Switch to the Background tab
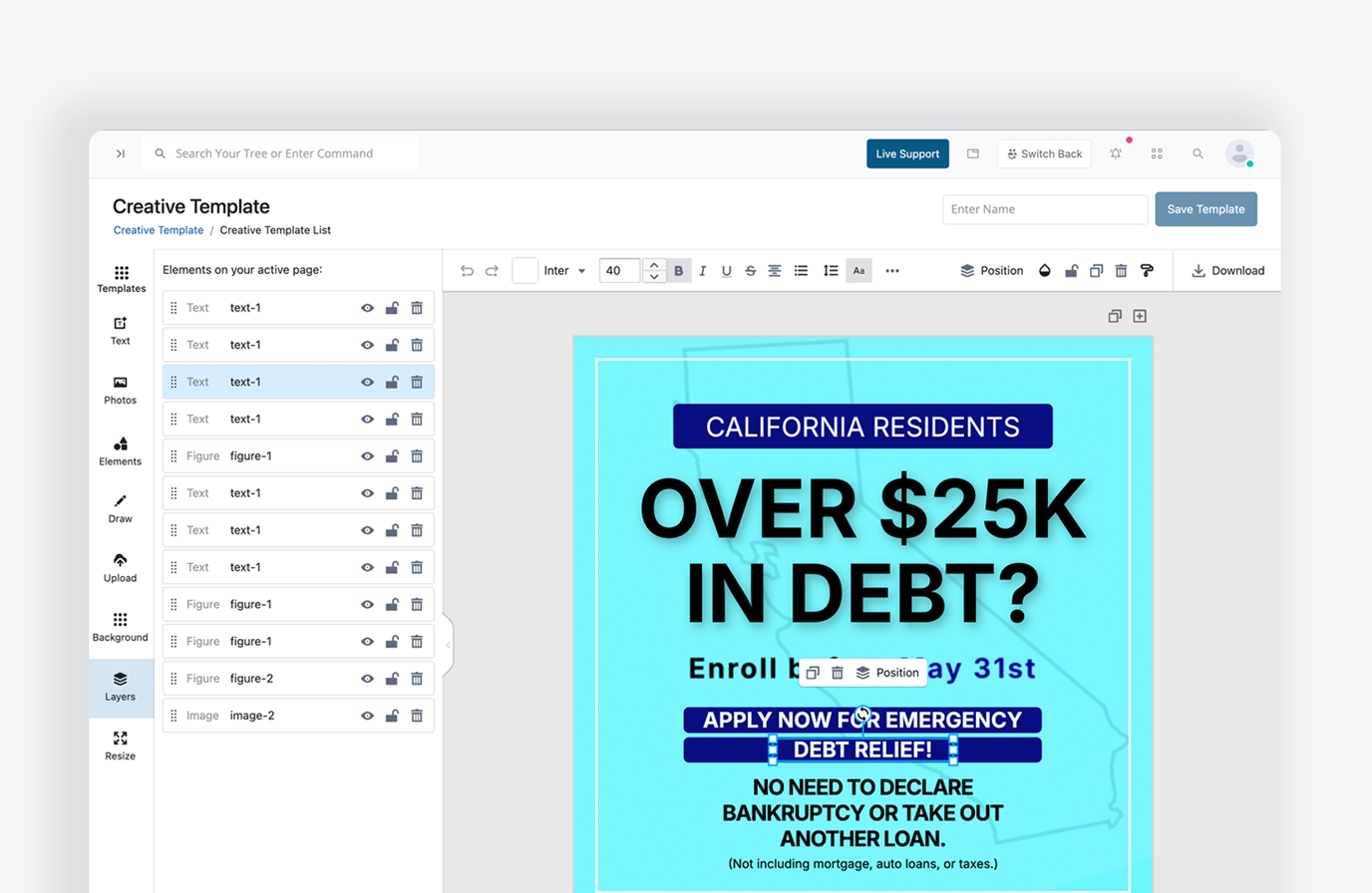1372x893 pixels. [x=120, y=626]
